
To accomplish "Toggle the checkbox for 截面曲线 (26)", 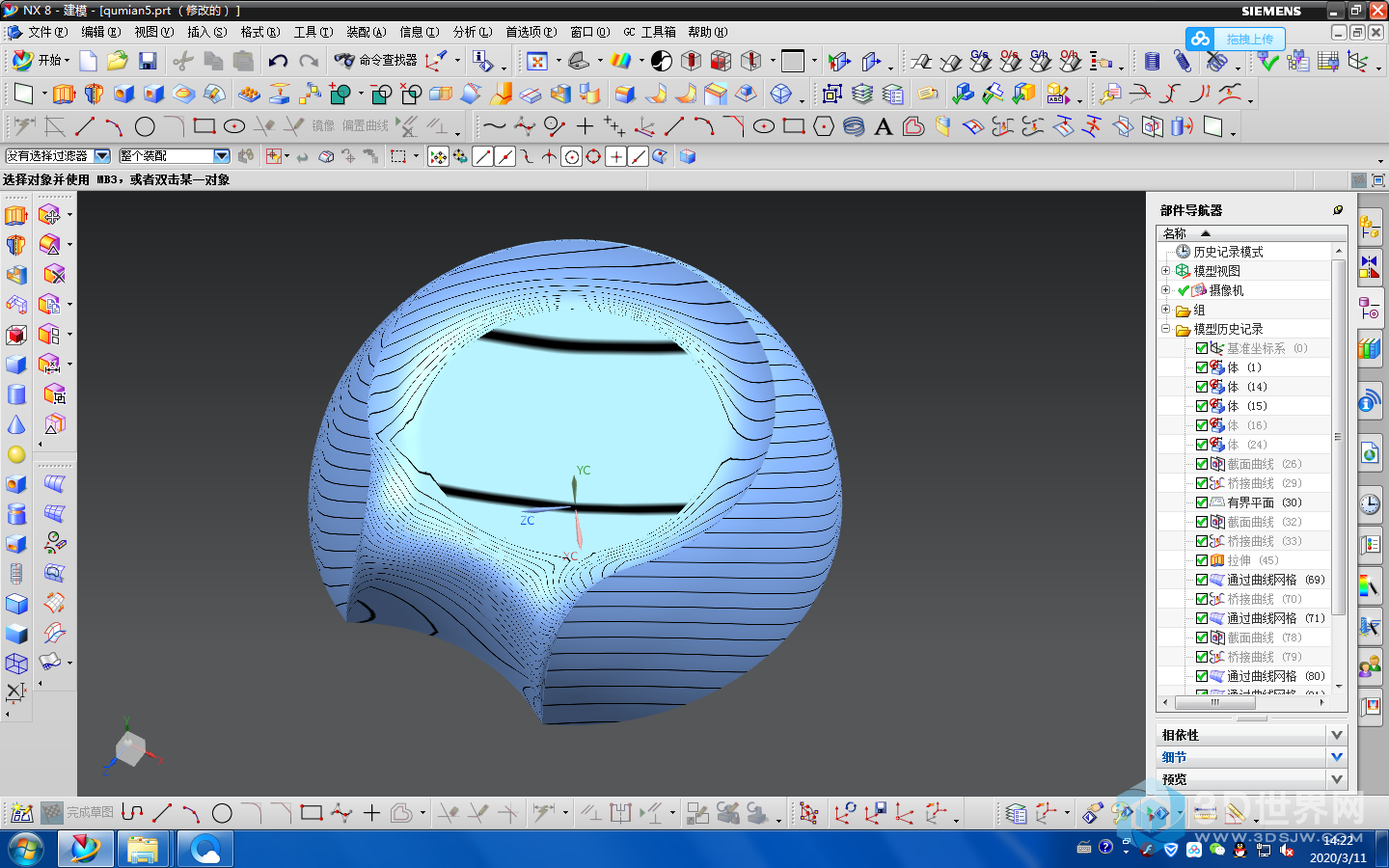I will 1202,464.
